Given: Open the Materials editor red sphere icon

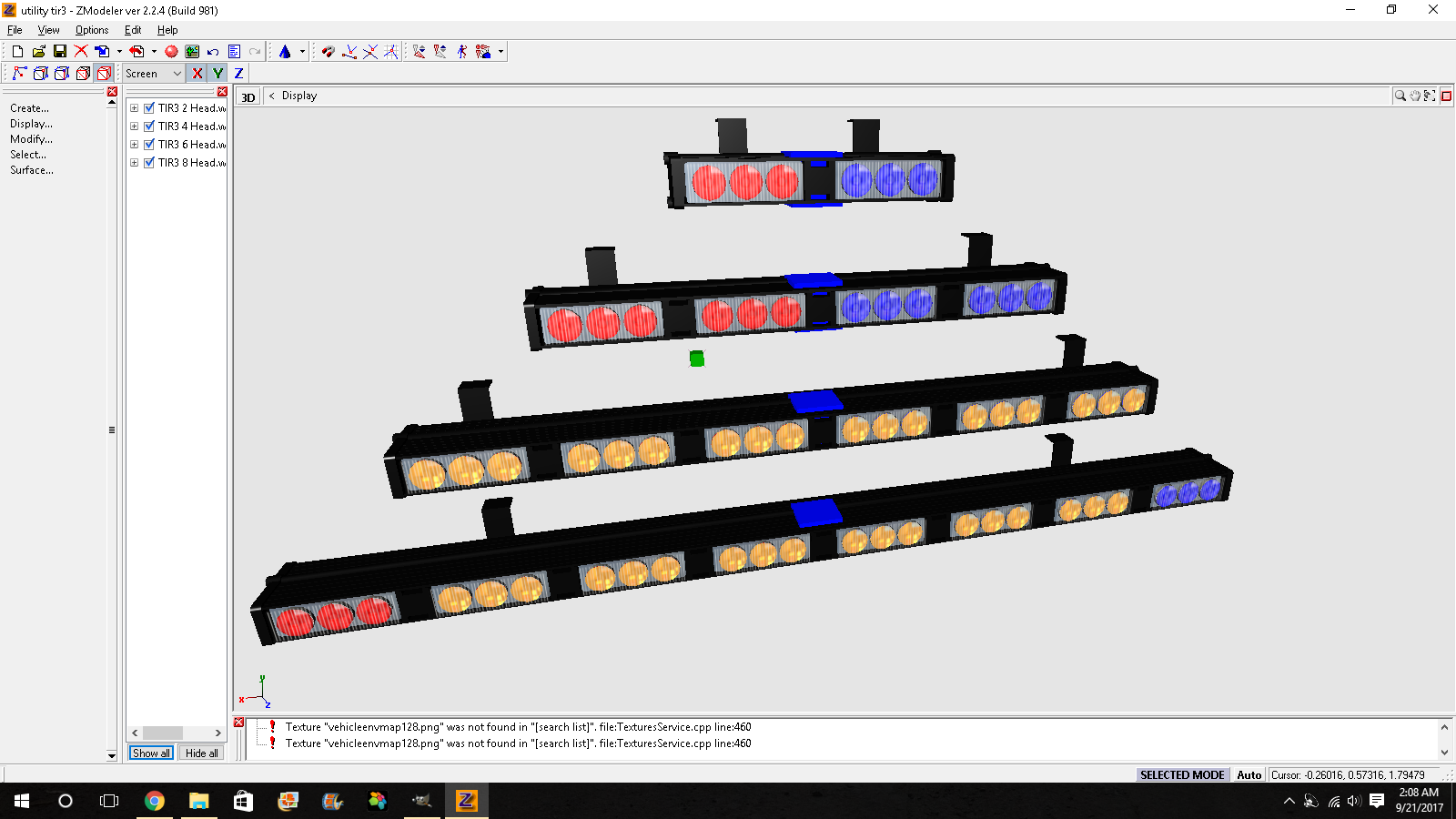Looking at the screenshot, I should 171,52.
